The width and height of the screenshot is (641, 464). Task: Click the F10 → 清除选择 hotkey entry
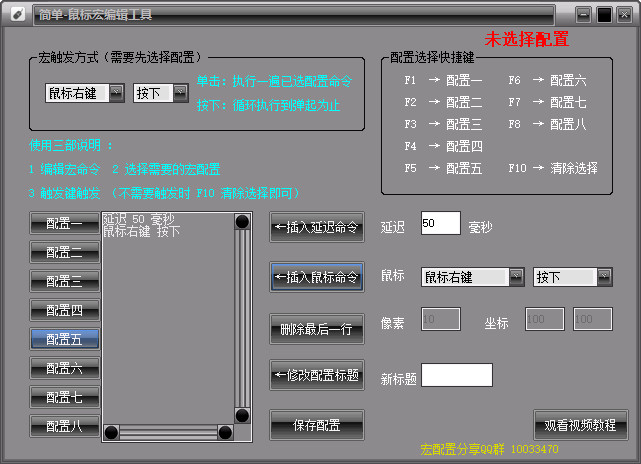coord(553,168)
